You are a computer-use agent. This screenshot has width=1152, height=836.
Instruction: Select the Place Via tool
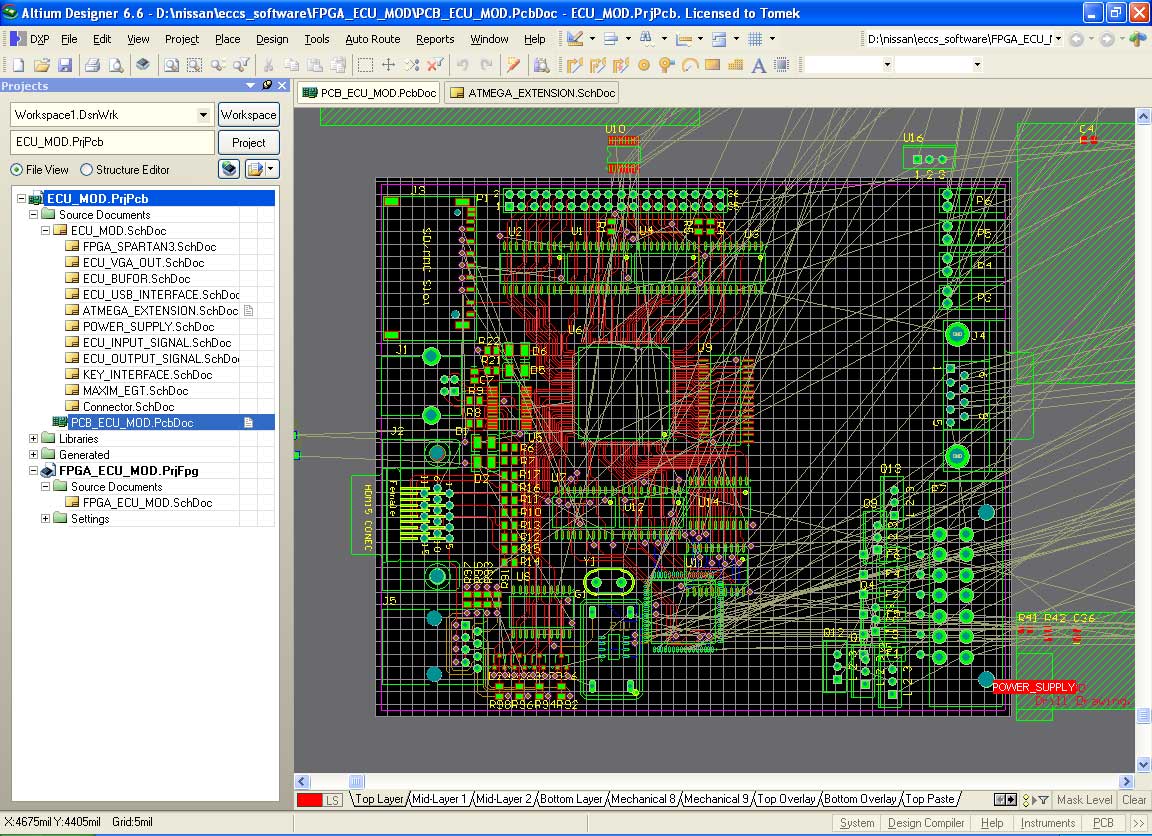[666, 65]
